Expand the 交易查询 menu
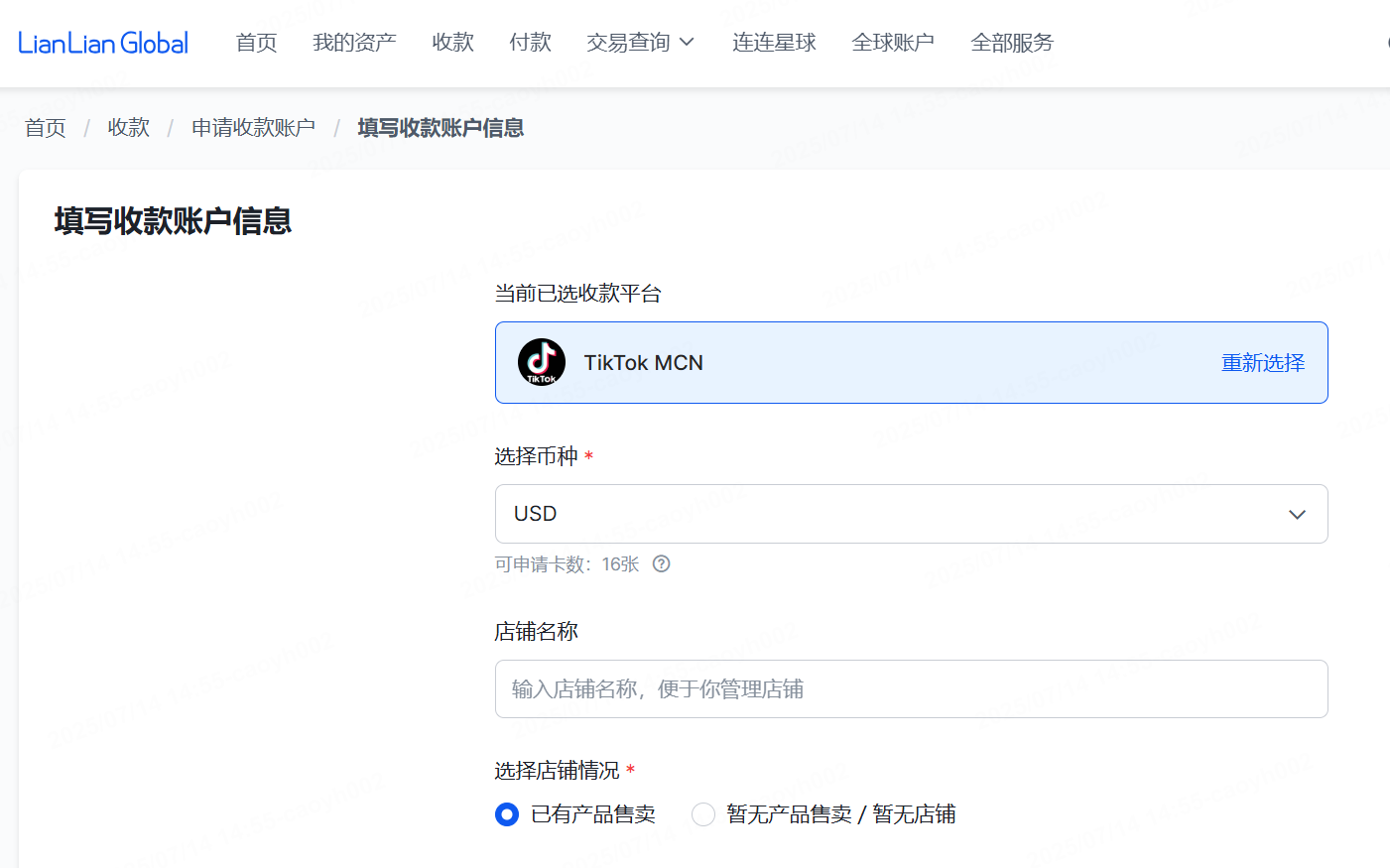This screenshot has width=1390, height=868. tap(640, 43)
